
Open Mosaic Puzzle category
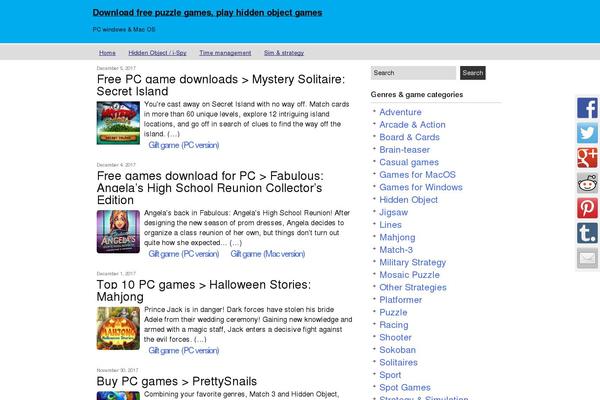tap(409, 275)
